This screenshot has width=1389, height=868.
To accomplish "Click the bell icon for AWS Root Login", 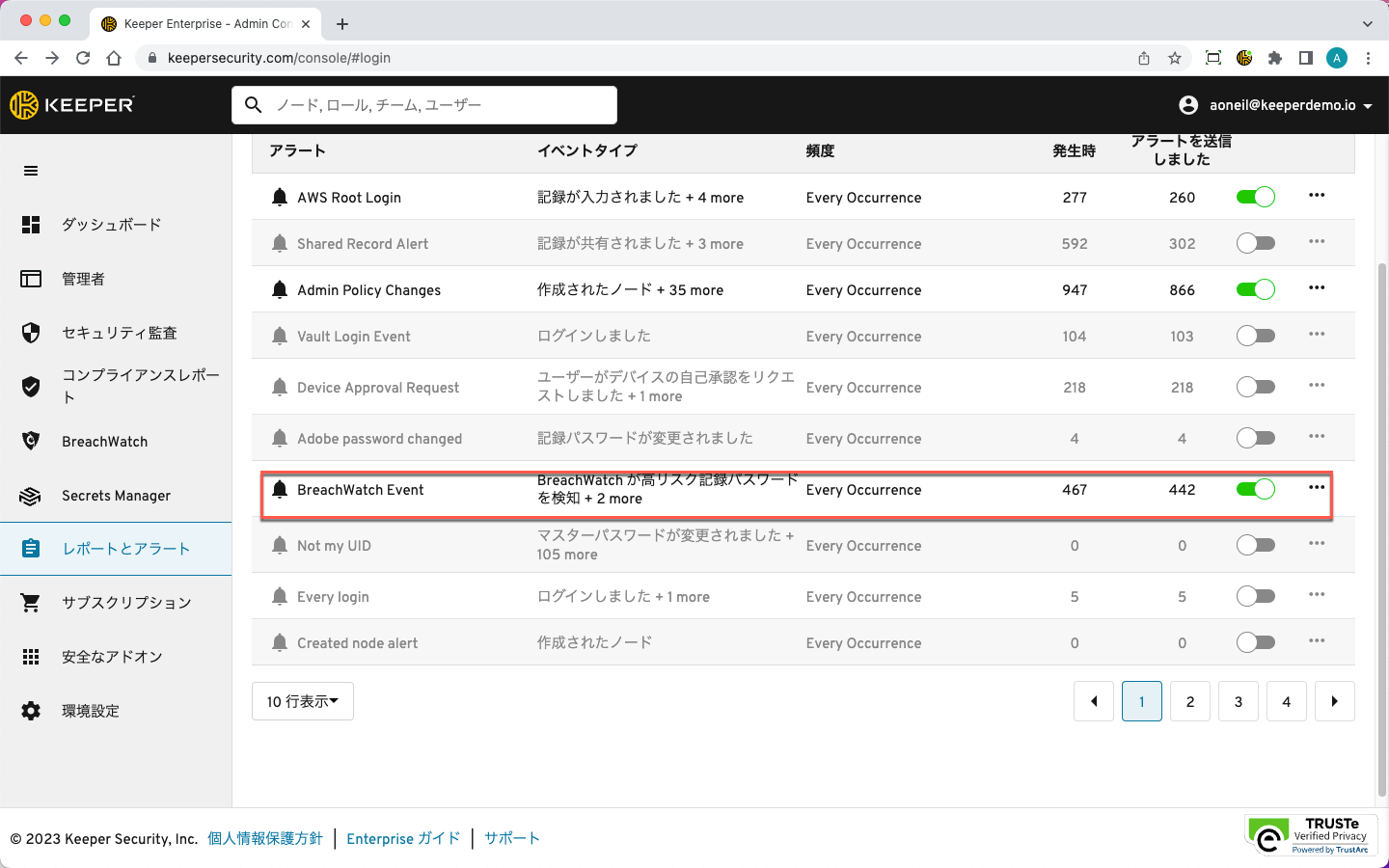I will click(280, 198).
